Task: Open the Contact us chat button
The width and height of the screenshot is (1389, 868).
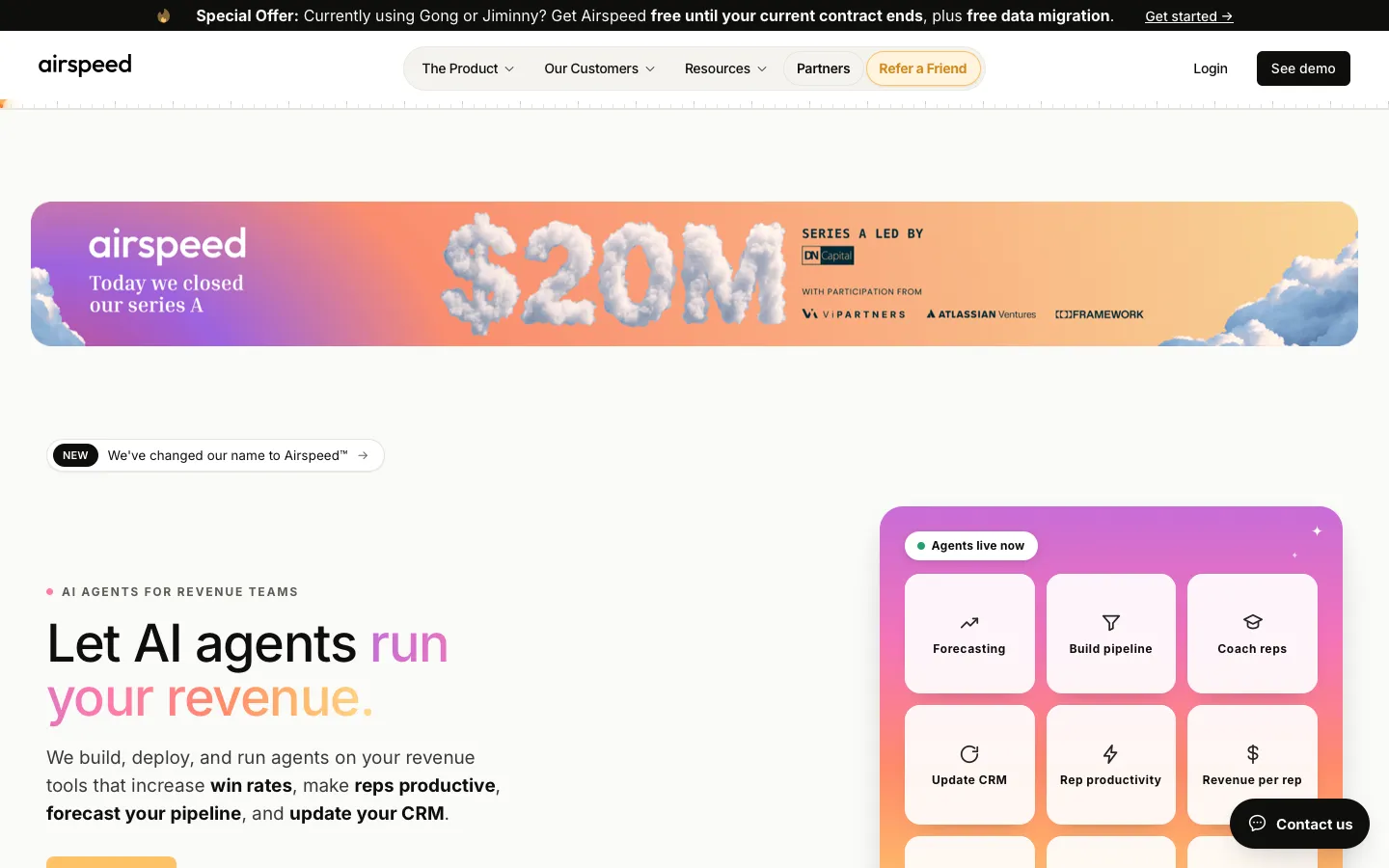Action: click(x=1299, y=824)
